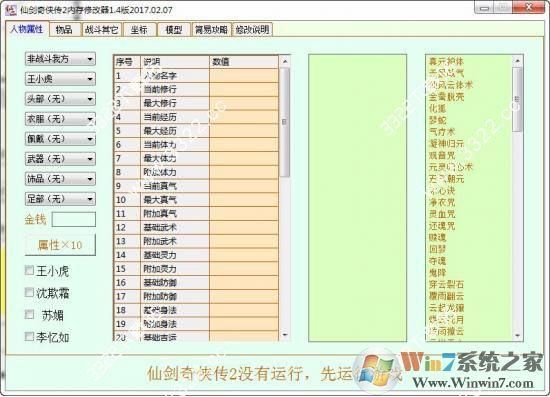The width and height of the screenshot is (550, 397).
Task: Select 覆雨翻云 in the skill list
Action: (x=446, y=296)
